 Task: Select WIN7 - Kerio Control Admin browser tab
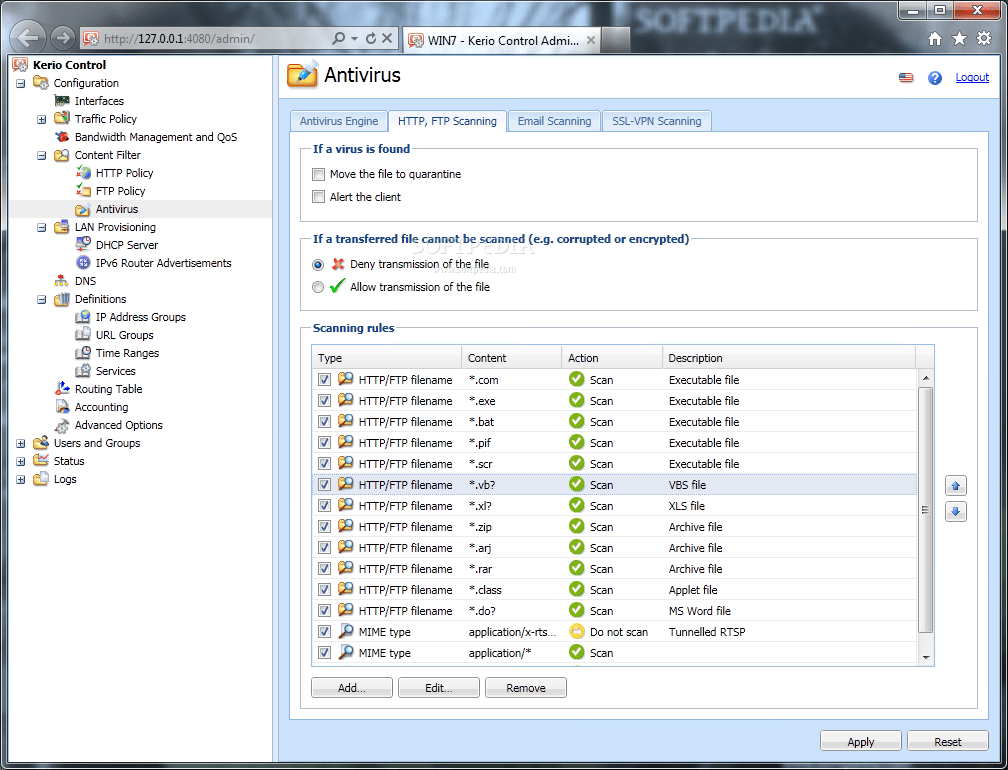click(x=503, y=40)
